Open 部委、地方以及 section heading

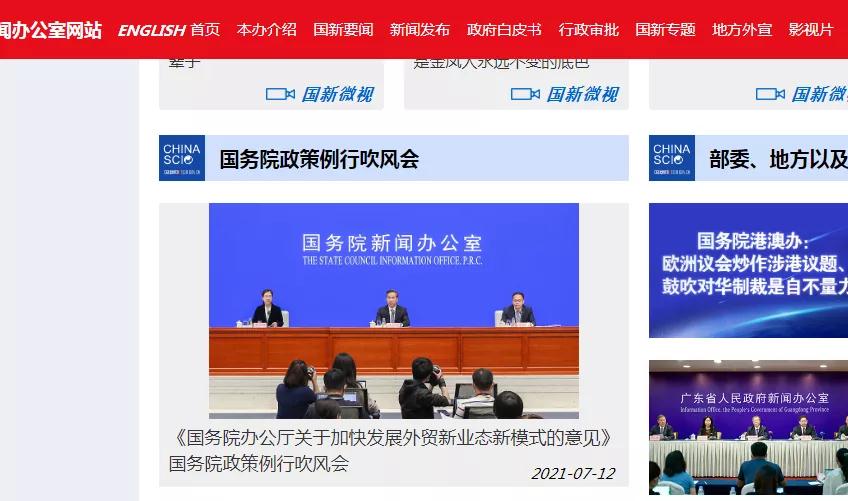point(778,159)
